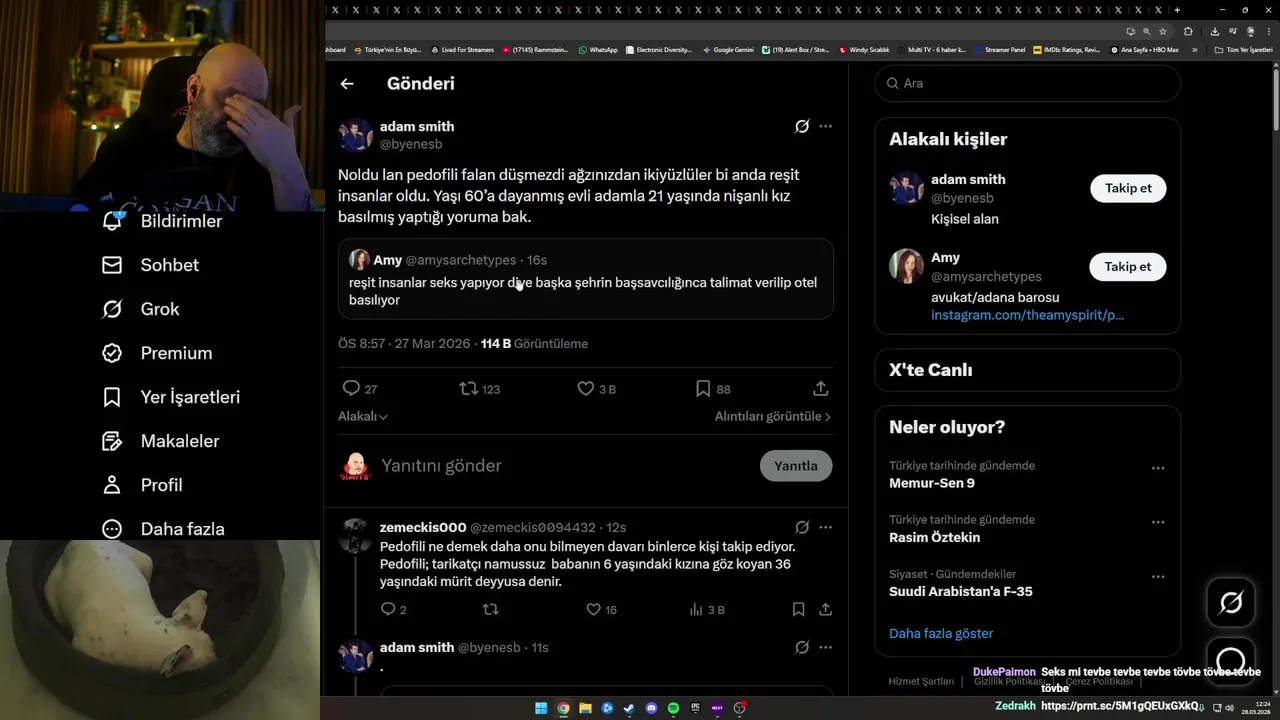Open Tüm Yer İşaretleri bookmarks folder
Viewport: 1280px width, 720px height.
pos(1243,50)
